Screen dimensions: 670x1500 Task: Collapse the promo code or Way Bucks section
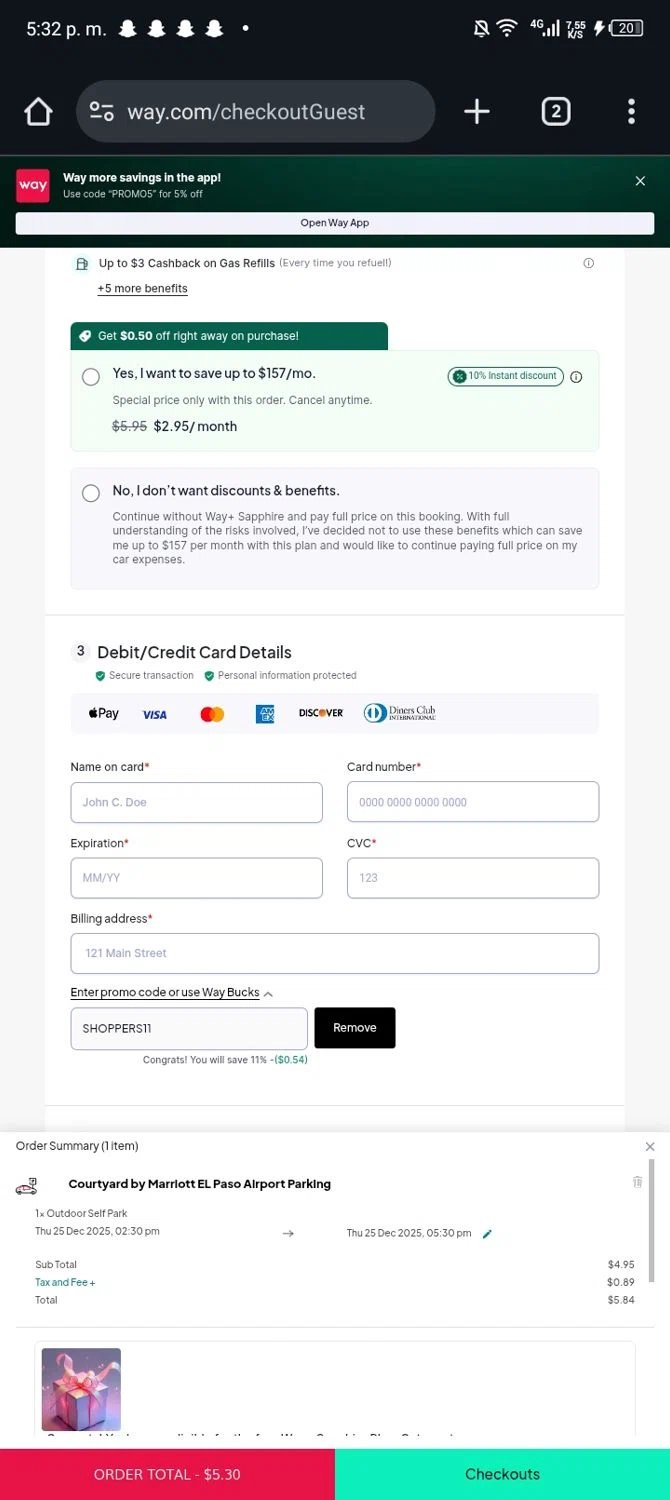268,993
